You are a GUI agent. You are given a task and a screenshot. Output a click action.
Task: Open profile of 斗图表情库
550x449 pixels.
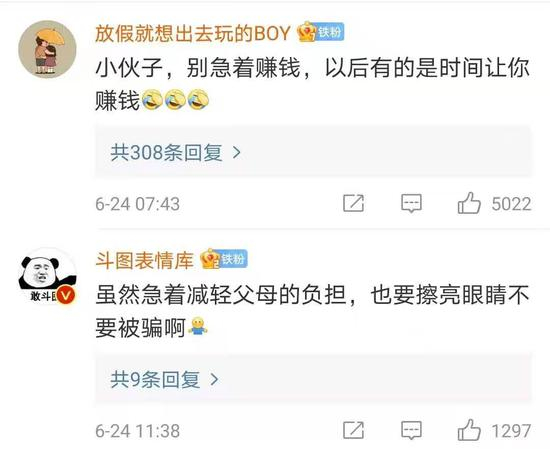pyautogui.click(x=144, y=260)
